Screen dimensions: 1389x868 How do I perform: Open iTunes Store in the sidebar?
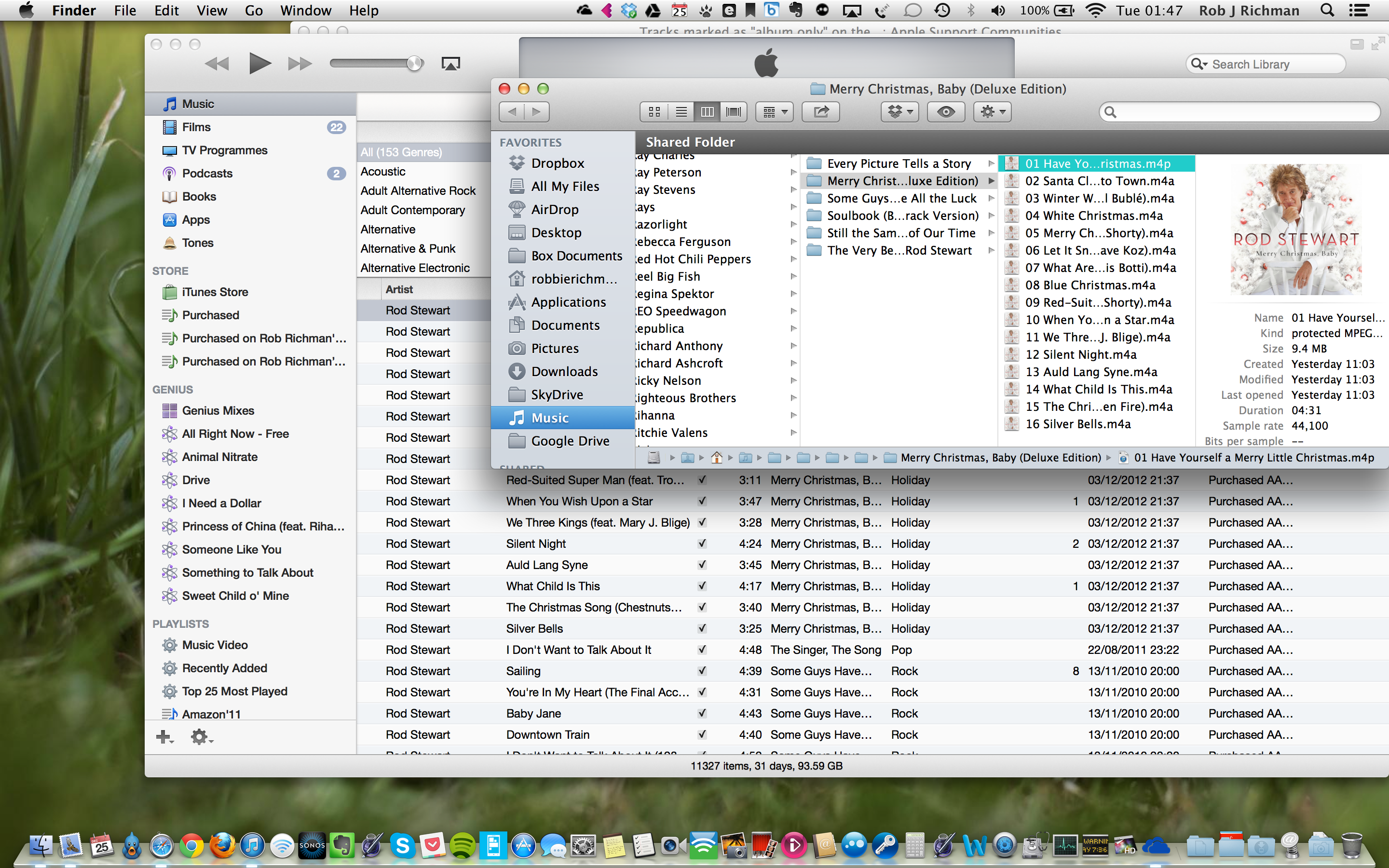click(250, 292)
